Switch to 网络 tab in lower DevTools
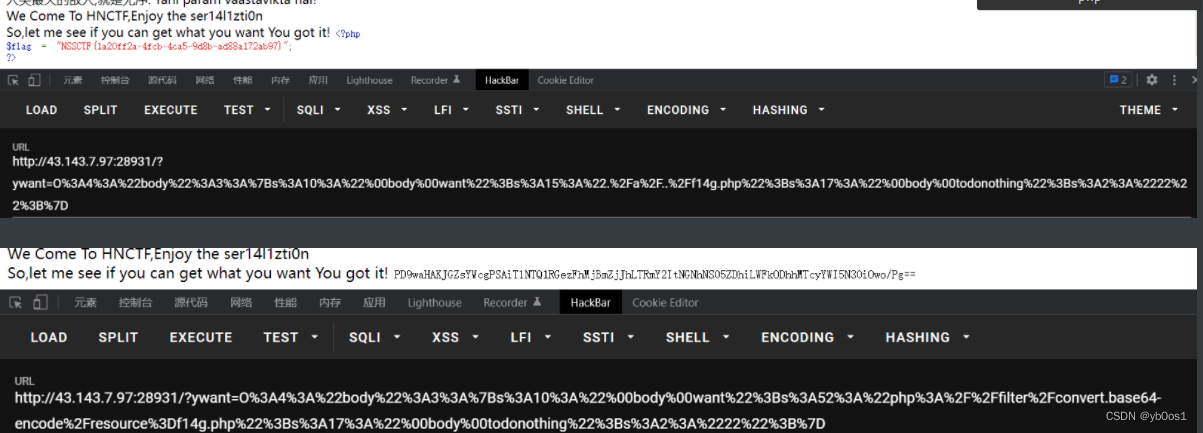Viewport: 1203px width, 433px height. pos(241,302)
